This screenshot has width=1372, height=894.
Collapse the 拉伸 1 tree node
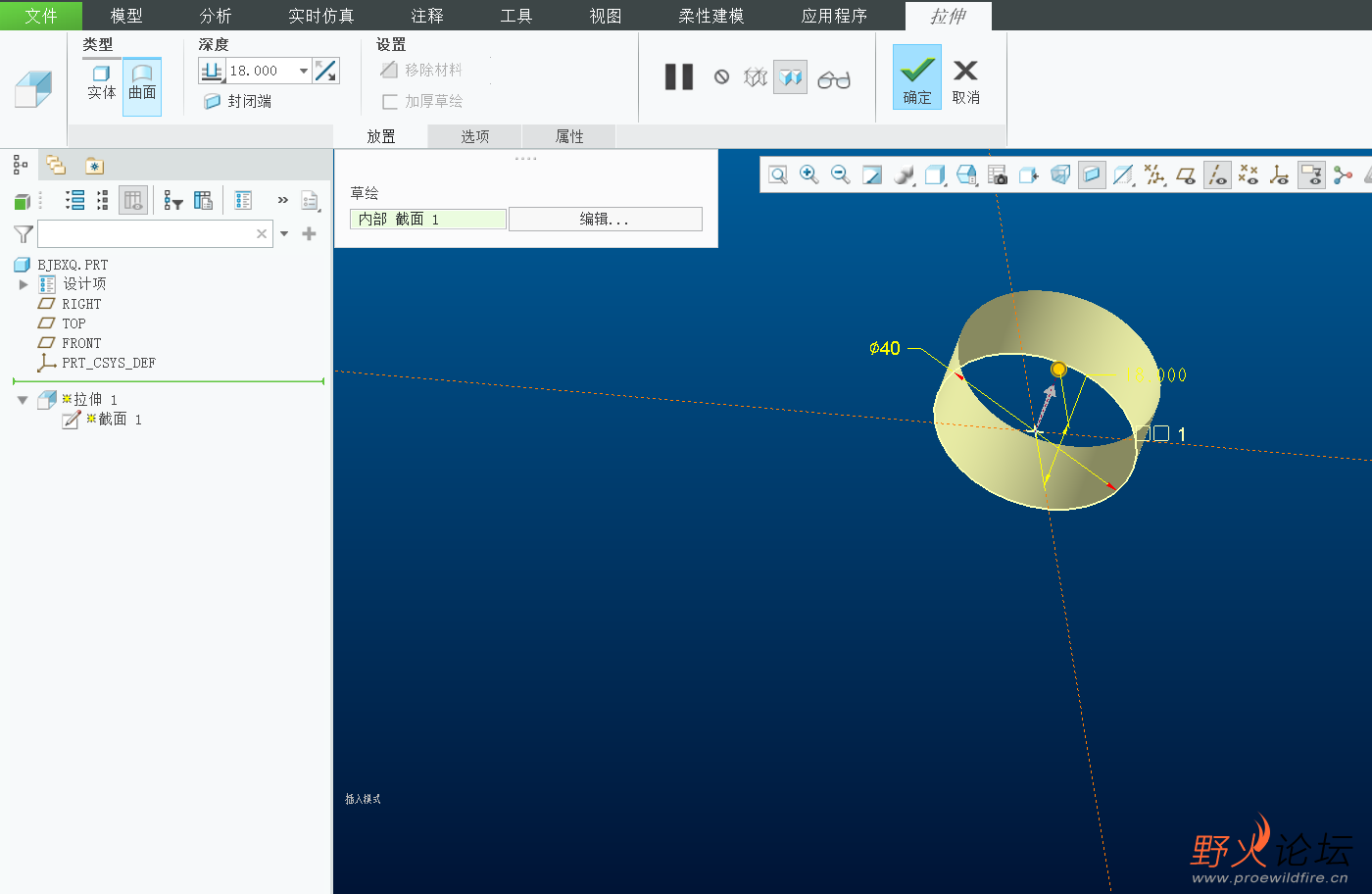tap(23, 400)
